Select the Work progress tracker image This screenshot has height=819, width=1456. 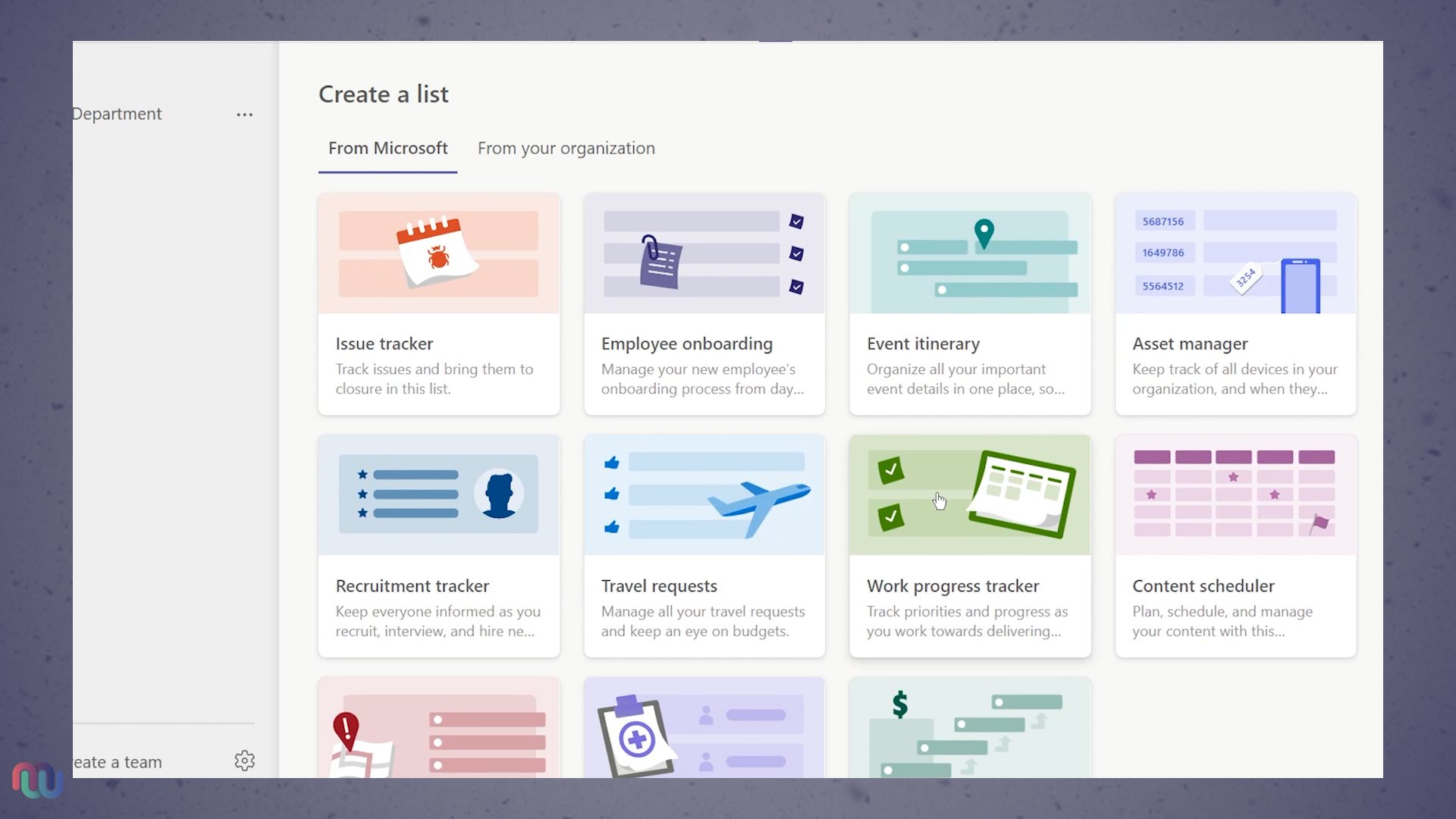[970, 494]
